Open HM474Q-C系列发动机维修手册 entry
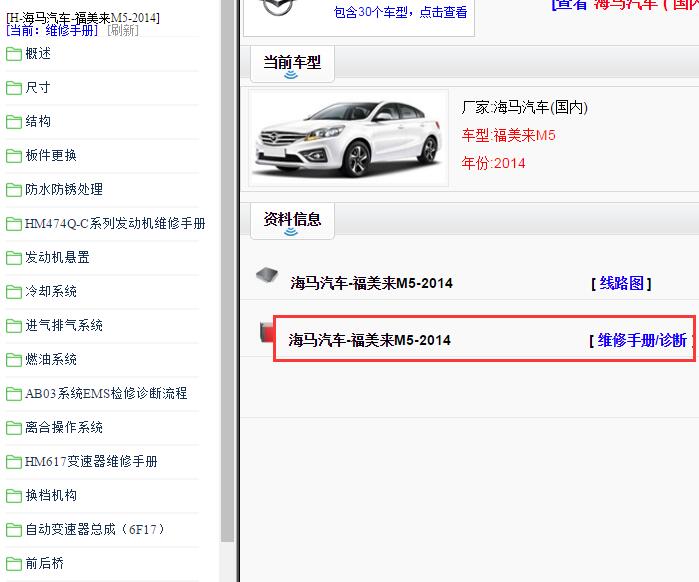Image resolution: width=699 pixels, height=582 pixels. [115, 223]
